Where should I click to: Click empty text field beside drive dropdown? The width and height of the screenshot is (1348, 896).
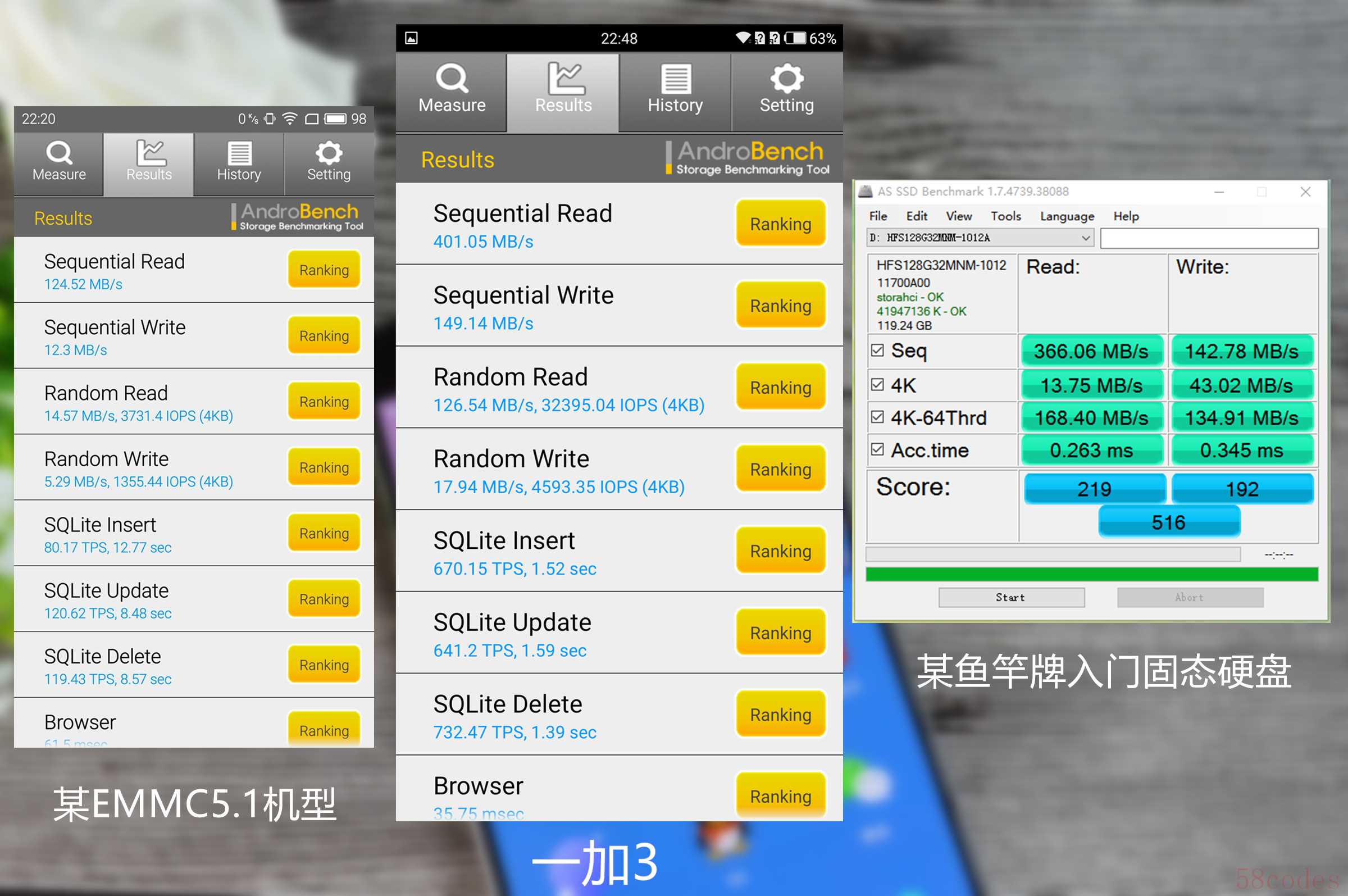click(1209, 238)
